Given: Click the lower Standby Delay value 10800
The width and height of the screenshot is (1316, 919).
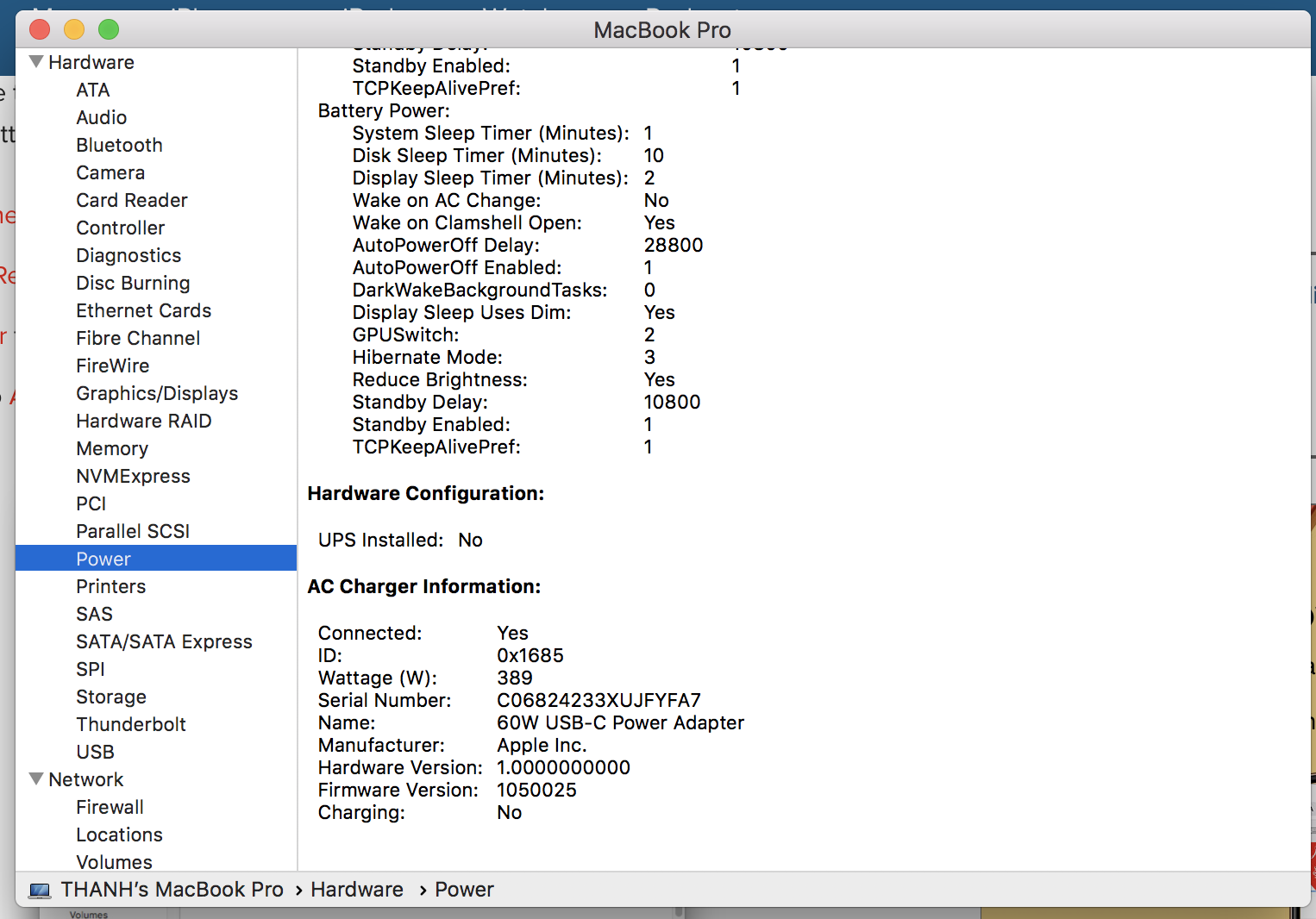Looking at the screenshot, I should tap(673, 402).
